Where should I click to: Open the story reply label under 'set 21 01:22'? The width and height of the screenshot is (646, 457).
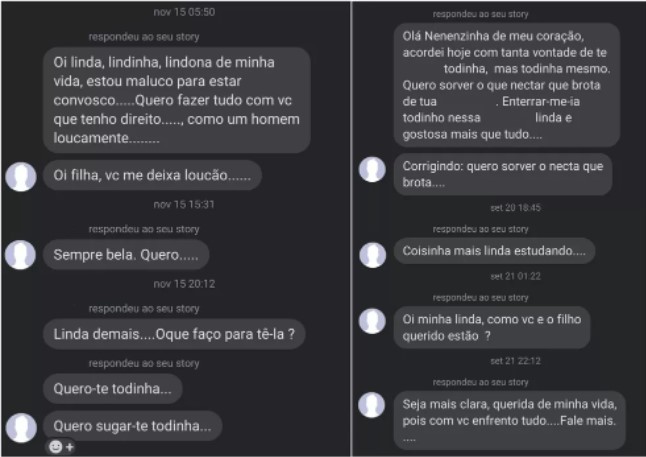480,298
